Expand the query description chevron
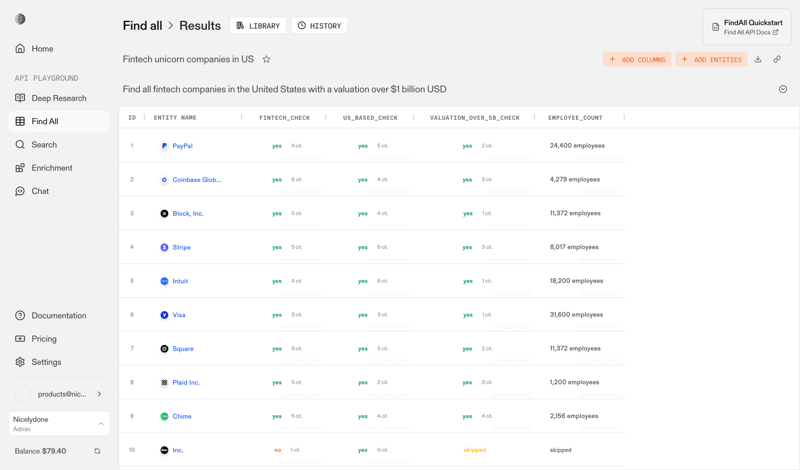 click(x=783, y=89)
